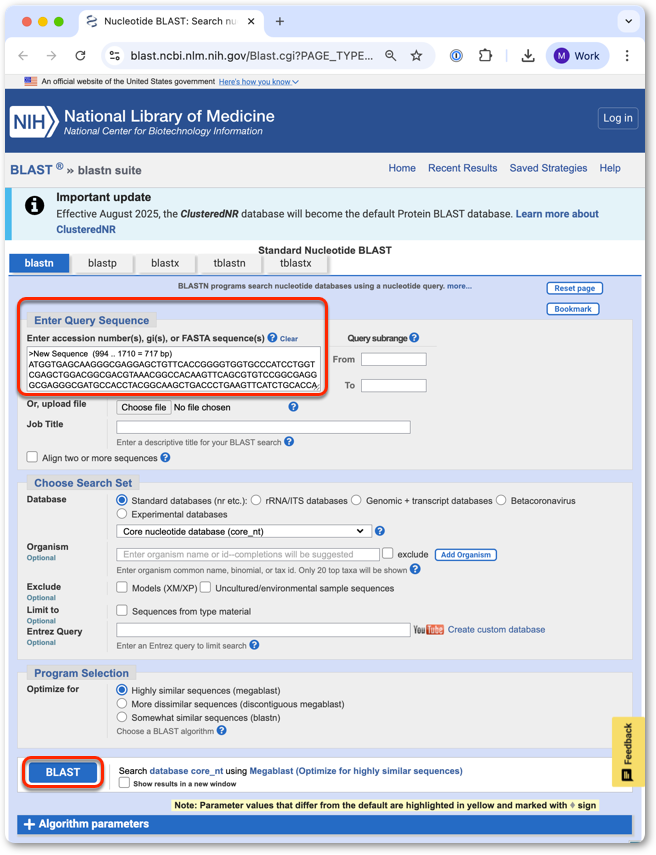The height and width of the screenshot is (855, 656).
Task: Select rRNA/ITS databases radio button
Action: pyautogui.click(x=256, y=500)
